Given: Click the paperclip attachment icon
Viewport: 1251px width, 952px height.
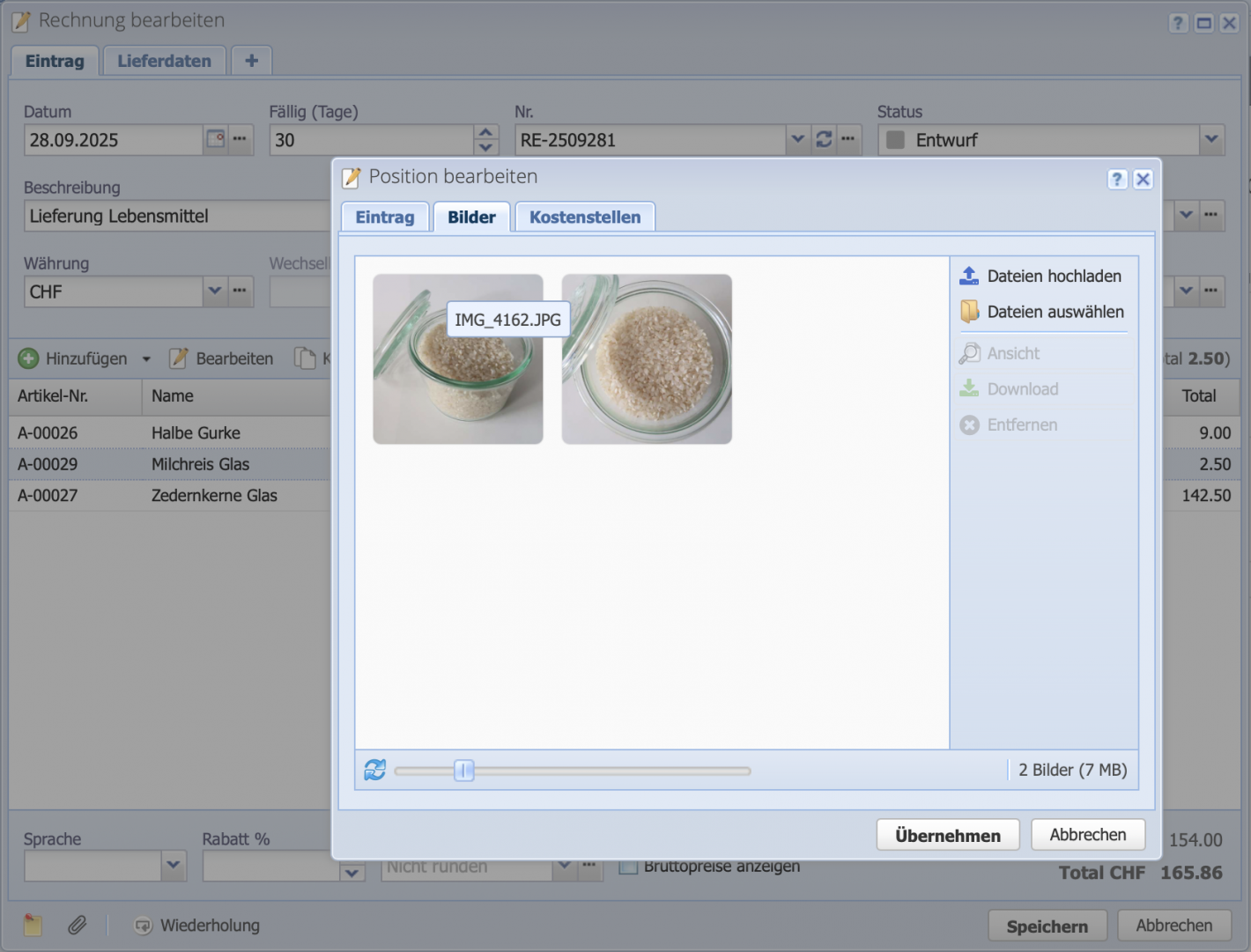Looking at the screenshot, I should click(78, 925).
